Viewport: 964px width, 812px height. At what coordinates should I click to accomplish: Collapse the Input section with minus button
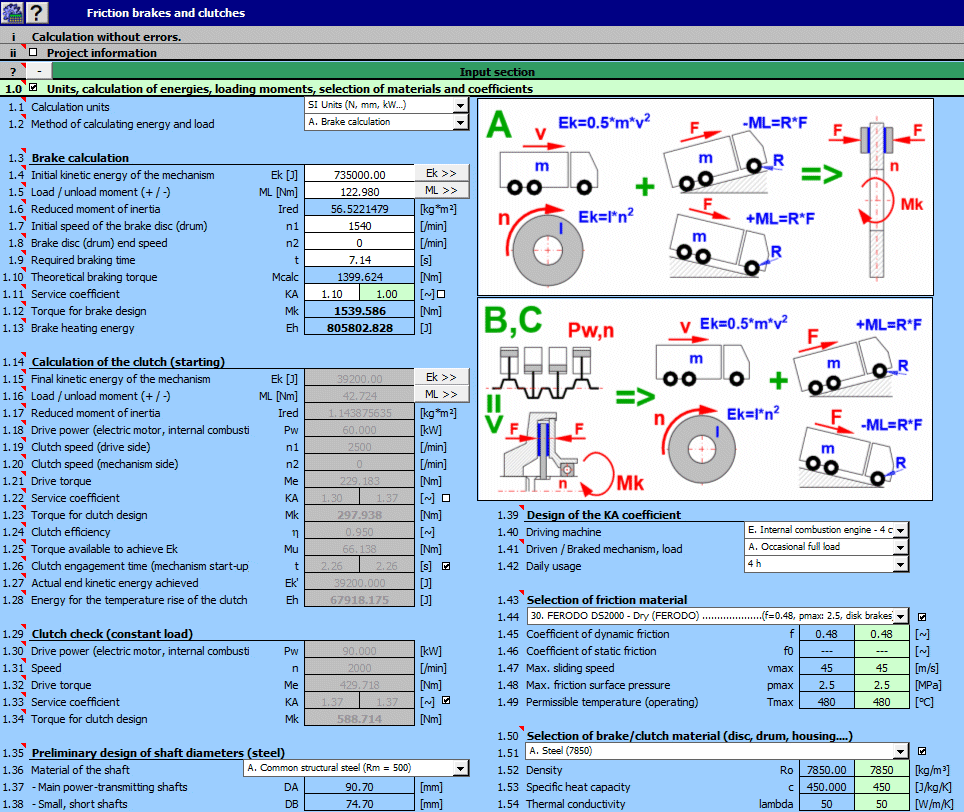point(37,72)
